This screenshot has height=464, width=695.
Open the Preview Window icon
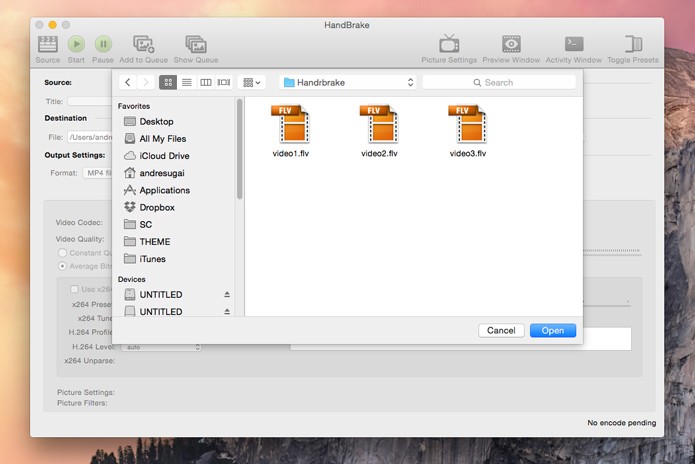pyautogui.click(x=511, y=44)
